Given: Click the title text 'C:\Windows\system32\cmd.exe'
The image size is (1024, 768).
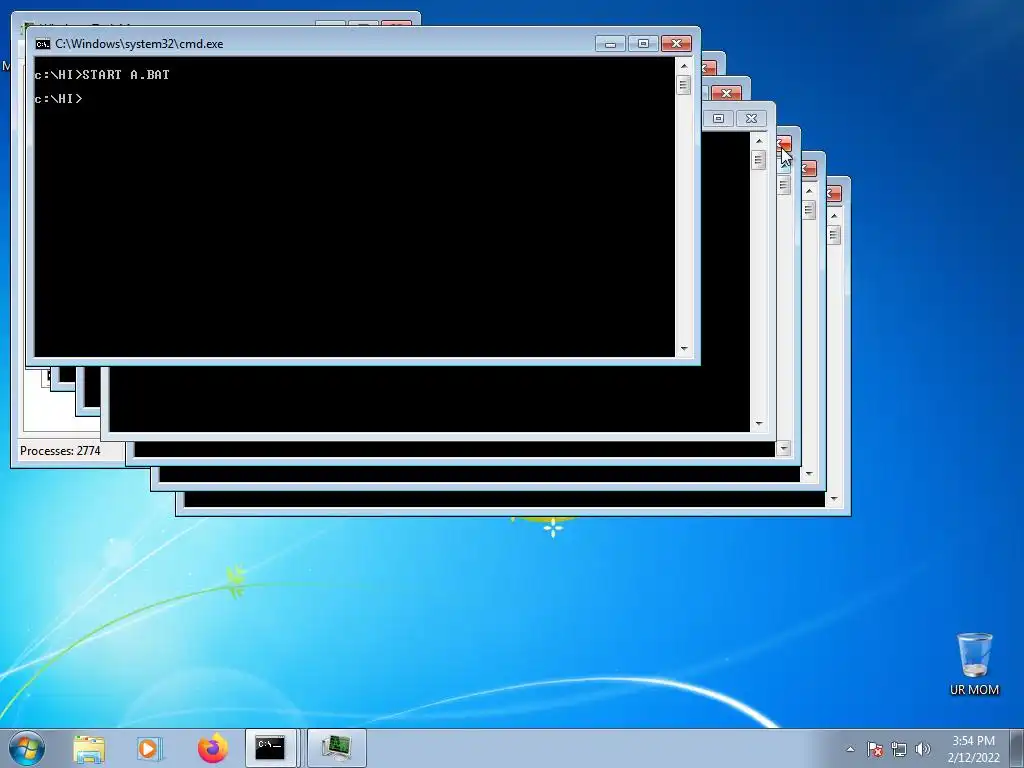Looking at the screenshot, I should point(139,44).
